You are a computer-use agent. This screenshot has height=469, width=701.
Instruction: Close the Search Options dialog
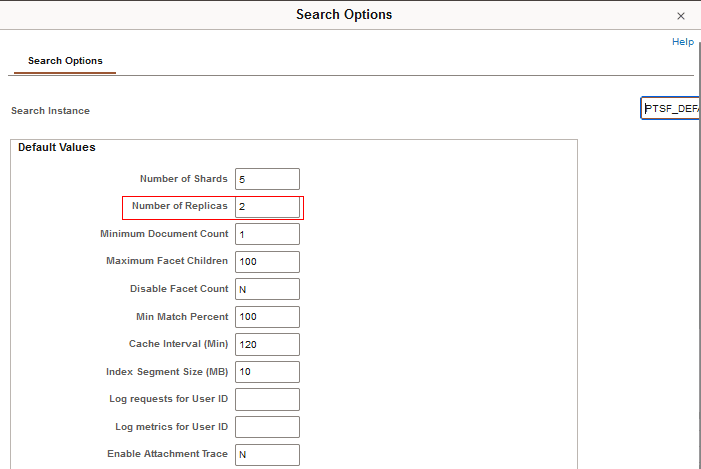(680, 16)
